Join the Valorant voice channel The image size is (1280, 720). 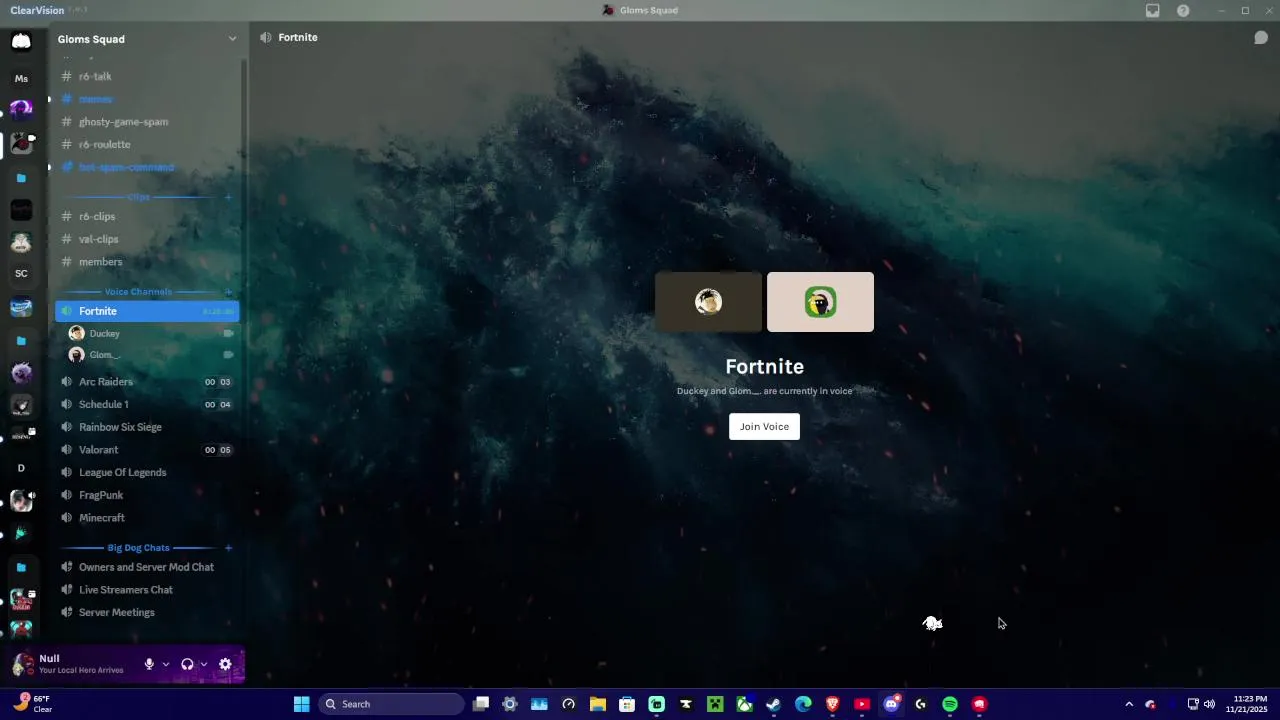147,450
